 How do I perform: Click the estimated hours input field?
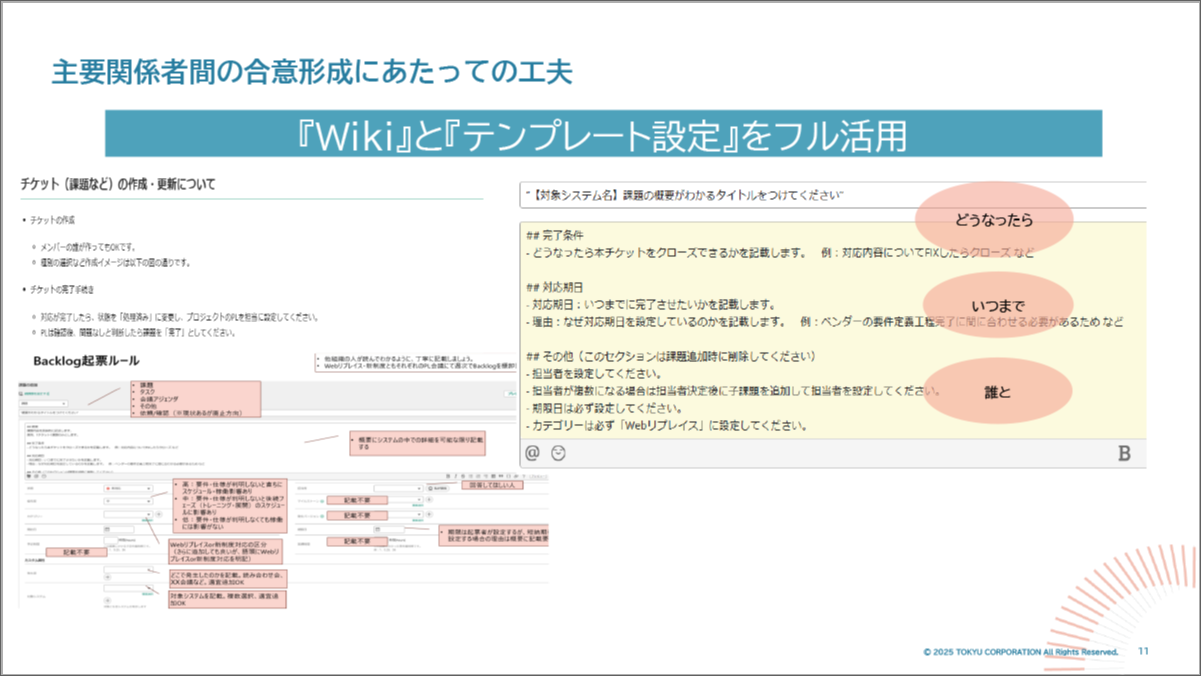[111, 540]
